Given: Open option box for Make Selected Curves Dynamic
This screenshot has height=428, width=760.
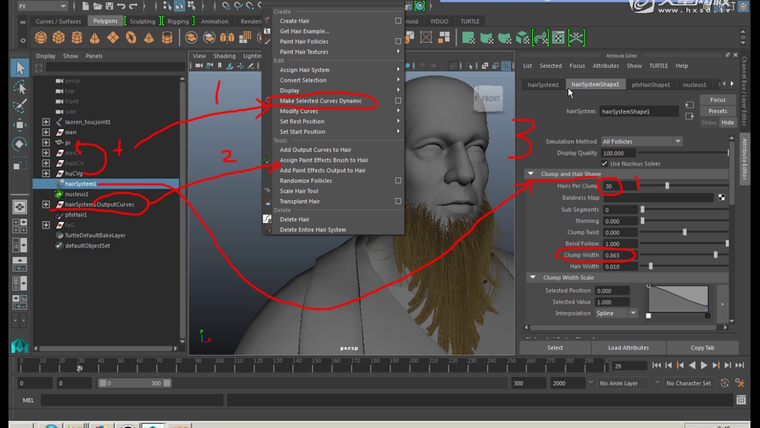Looking at the screenshot, I should (x=398, y=101).
